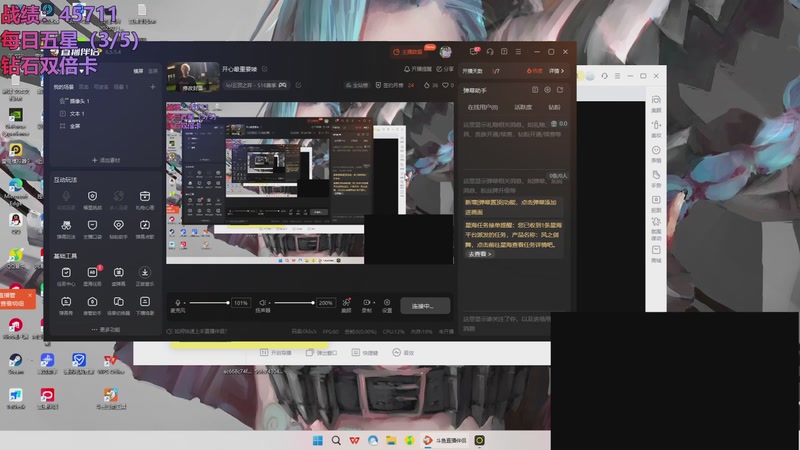Switch to 在线用户 tab
Viewport: 800px width, 450px height.
coord(483,107)
